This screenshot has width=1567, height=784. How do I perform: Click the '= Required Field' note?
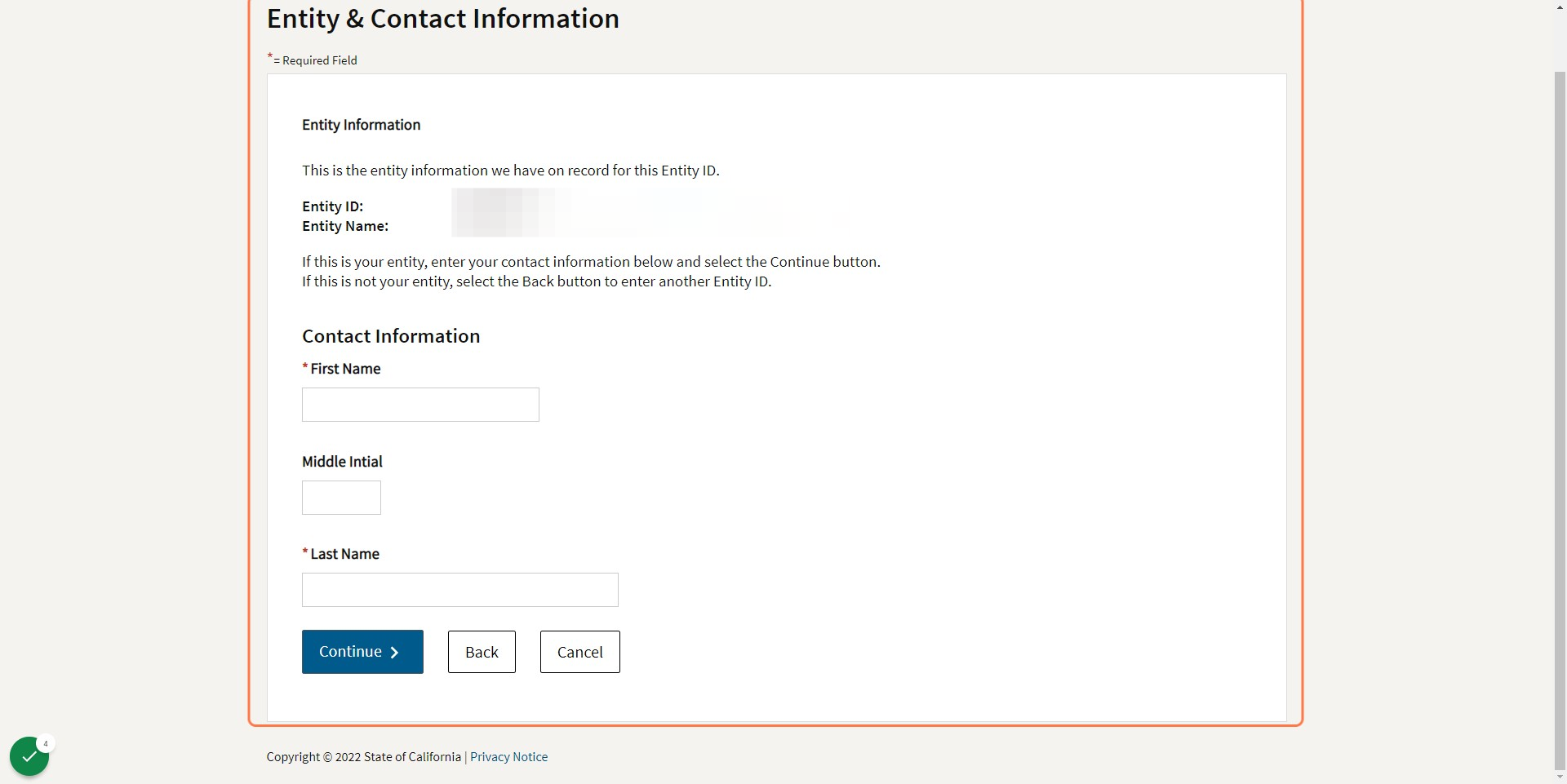315,60
